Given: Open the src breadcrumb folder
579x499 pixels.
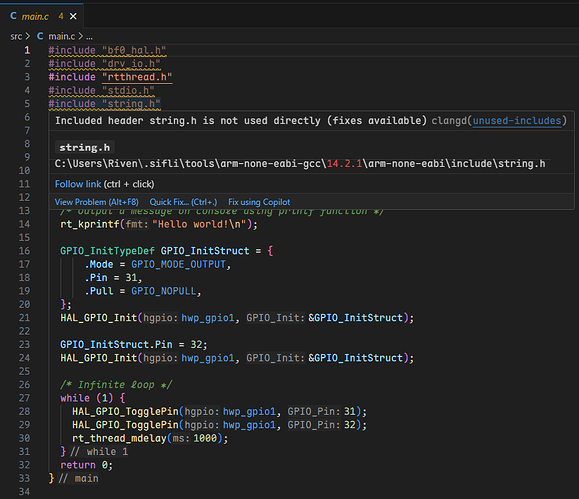Looking at the screenshot, I should (x=16, y=36).
